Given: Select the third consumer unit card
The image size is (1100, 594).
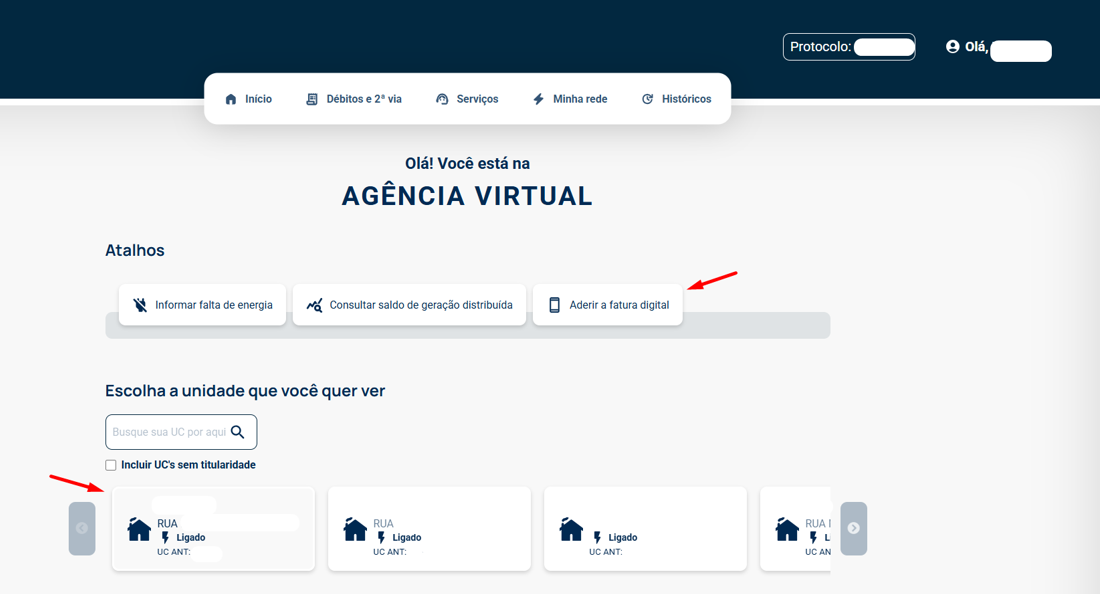Looking at the screenshot, I should coord(645,529).
